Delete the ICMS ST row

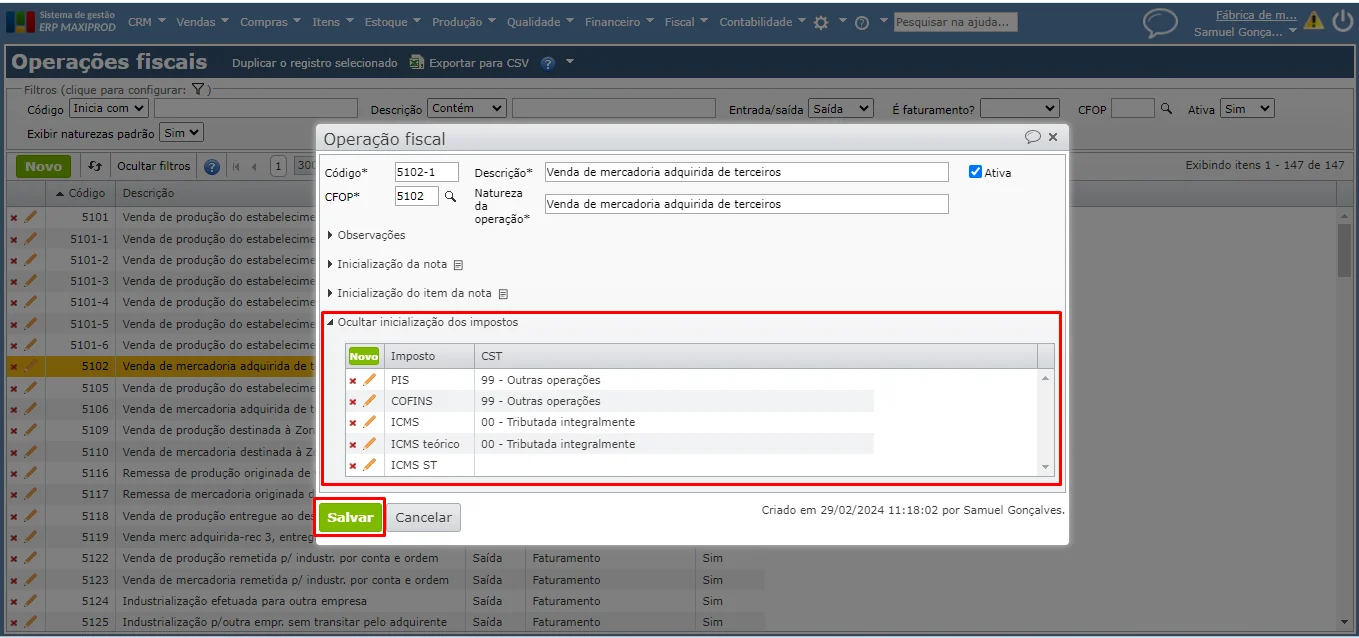pos(353,465)
